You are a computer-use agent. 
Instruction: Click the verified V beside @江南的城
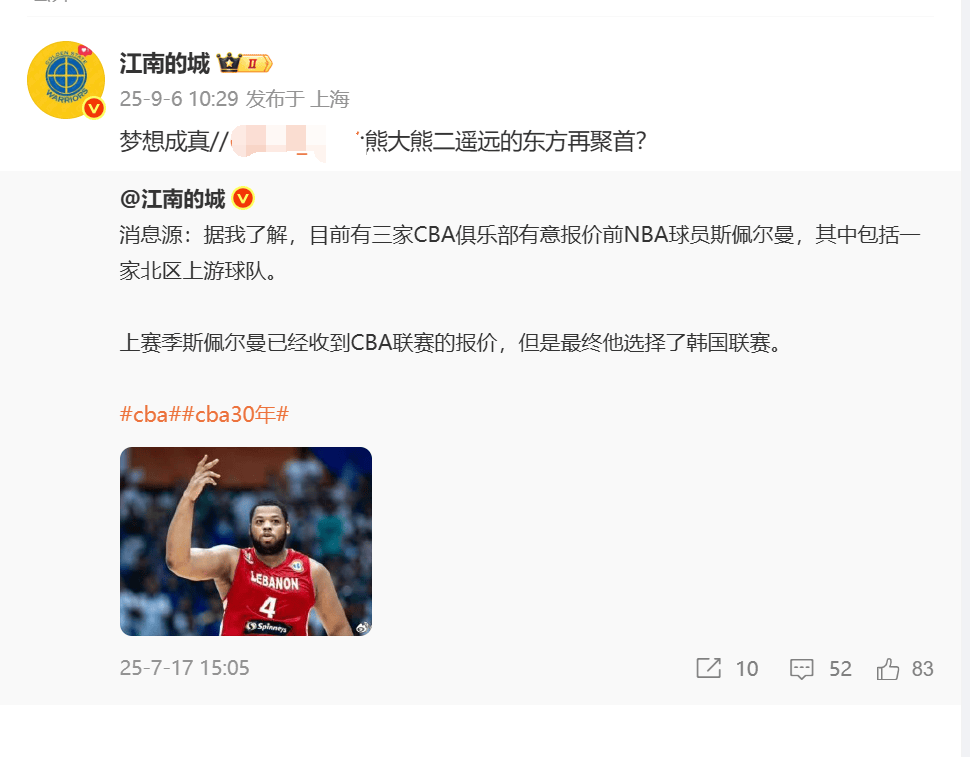coord(243,199)
